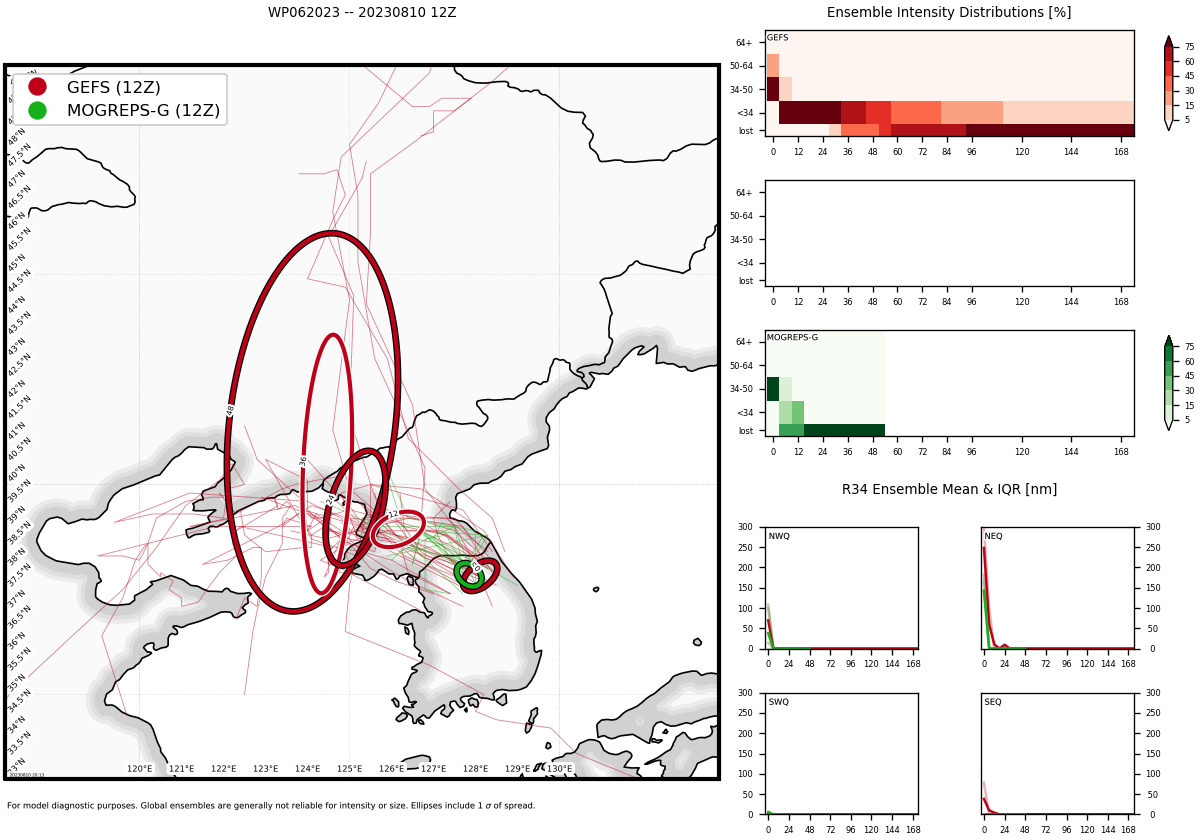Click the red GEFS colorbar
This screenshot has height=840, width=1200.
pos(1169,83)
